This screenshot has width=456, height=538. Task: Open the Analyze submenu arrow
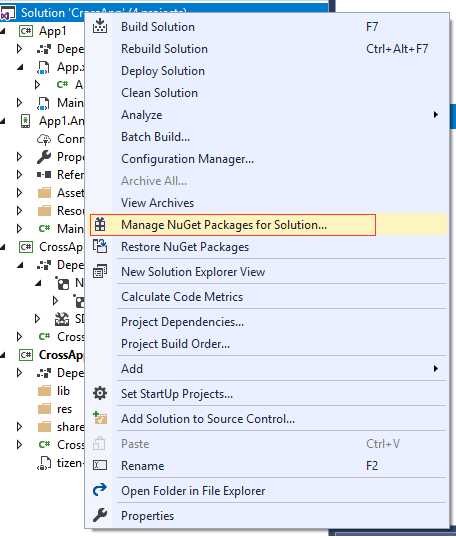coord(435,115)
